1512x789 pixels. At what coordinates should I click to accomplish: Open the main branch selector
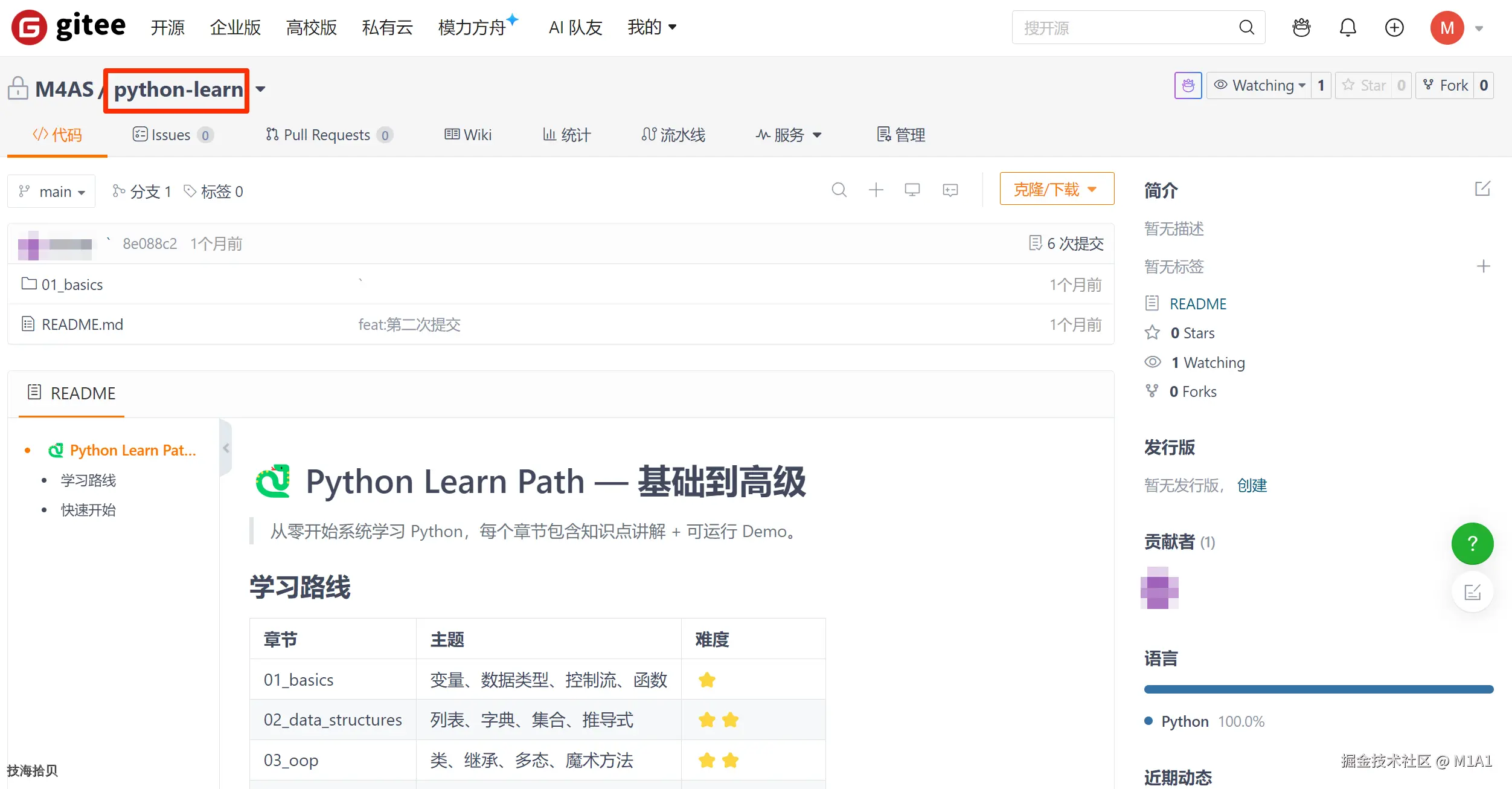[51, 192]
